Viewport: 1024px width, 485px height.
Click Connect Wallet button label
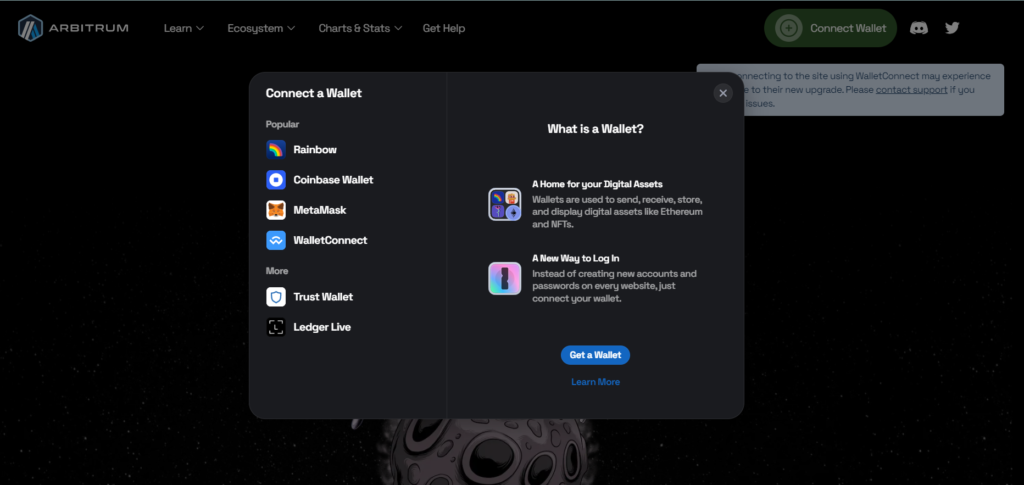point(848,28)
